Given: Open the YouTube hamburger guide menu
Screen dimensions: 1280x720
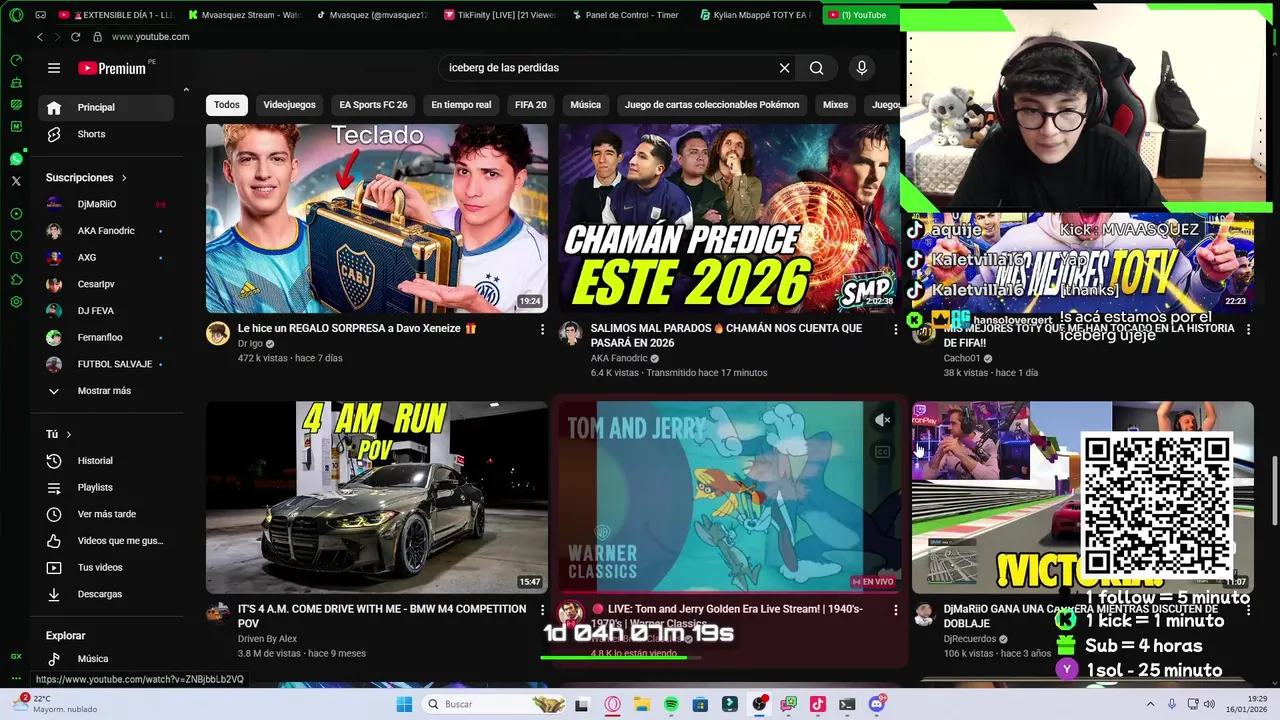Looking at the screenshot, I should (x=54, y=68).
